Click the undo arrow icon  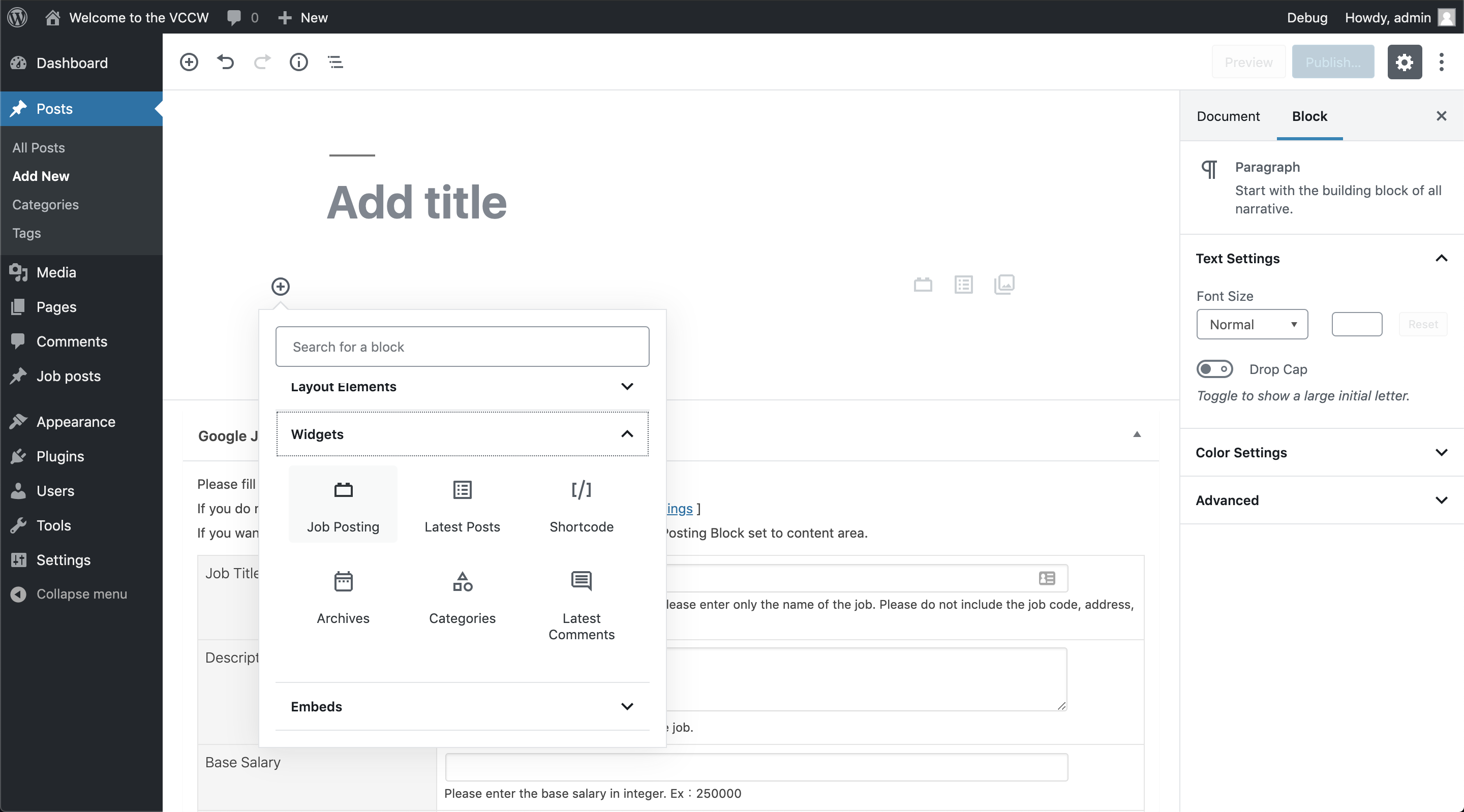tap(225, 61)
